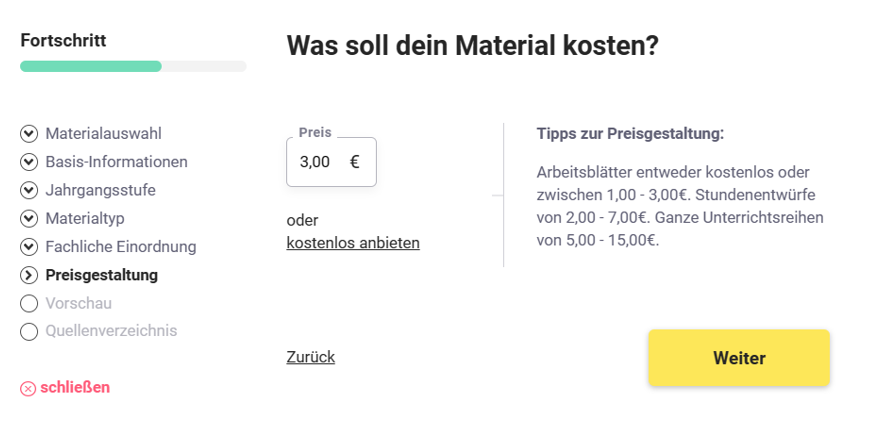
Task: Click the green Fortschritt progress bar
Action: click(91, 66)
